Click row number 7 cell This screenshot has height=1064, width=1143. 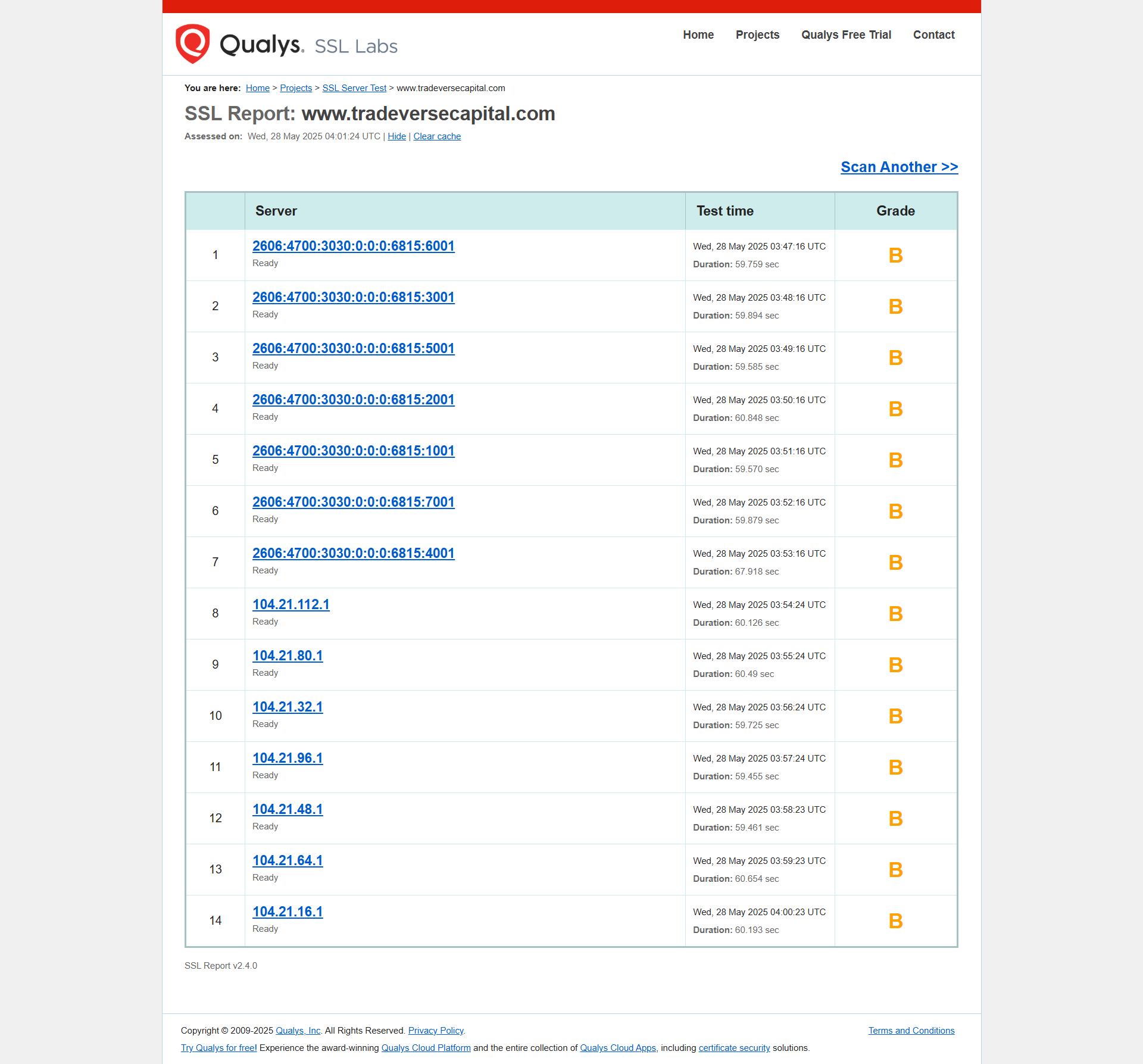[216, 562]
